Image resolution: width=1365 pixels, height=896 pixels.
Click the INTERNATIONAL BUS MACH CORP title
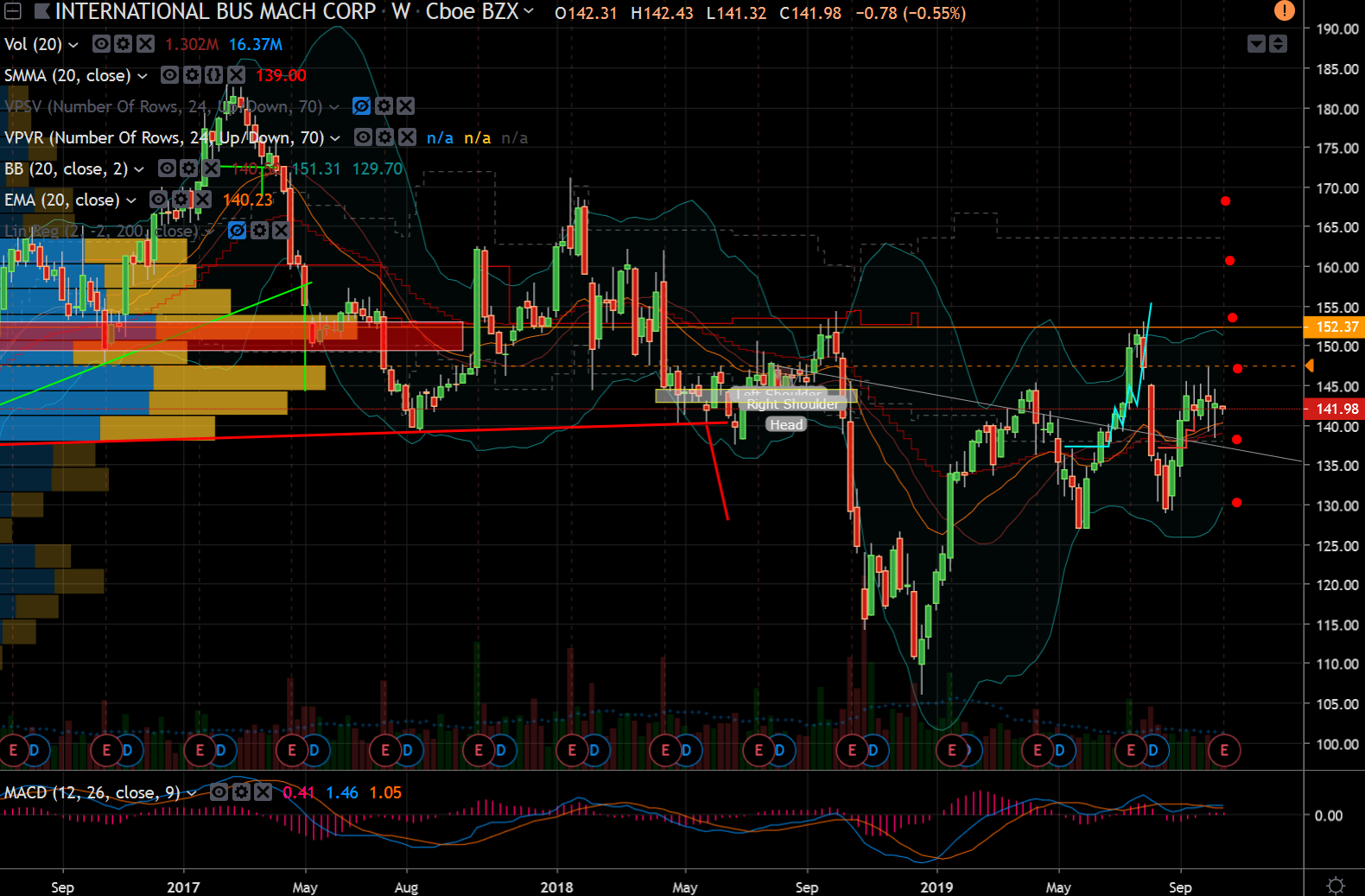pyautogui.click(x=215, y=12)
